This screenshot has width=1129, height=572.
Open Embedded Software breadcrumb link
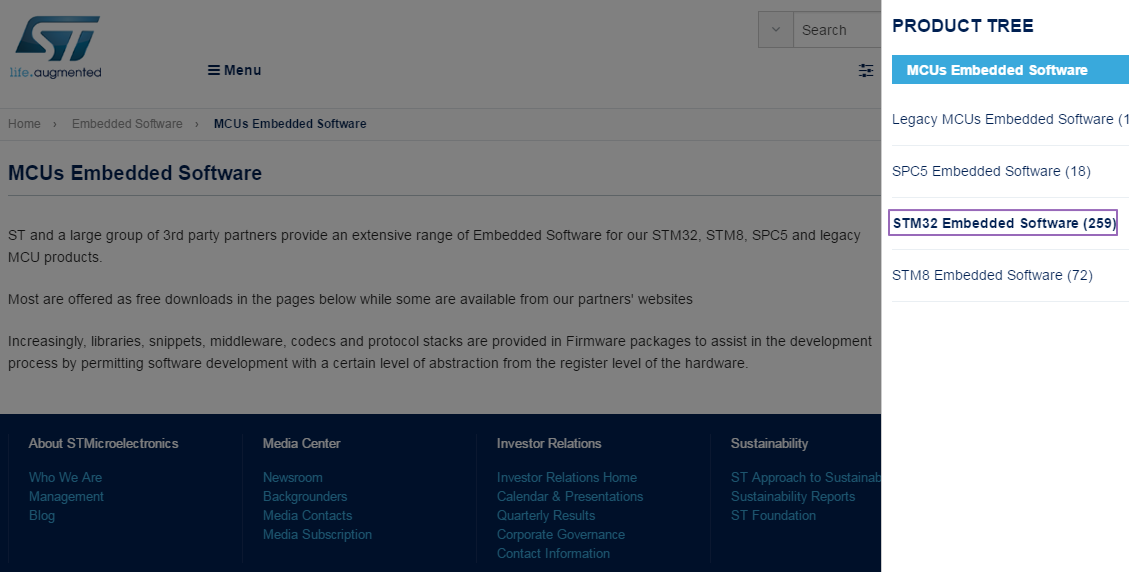point(127,124)
